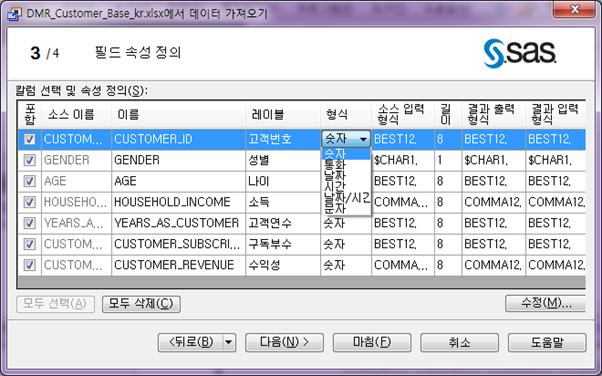Click the CUSTOMER_SUBSCRI... name cell
Screen dimensions: 602x376
[x=179, y=244]
